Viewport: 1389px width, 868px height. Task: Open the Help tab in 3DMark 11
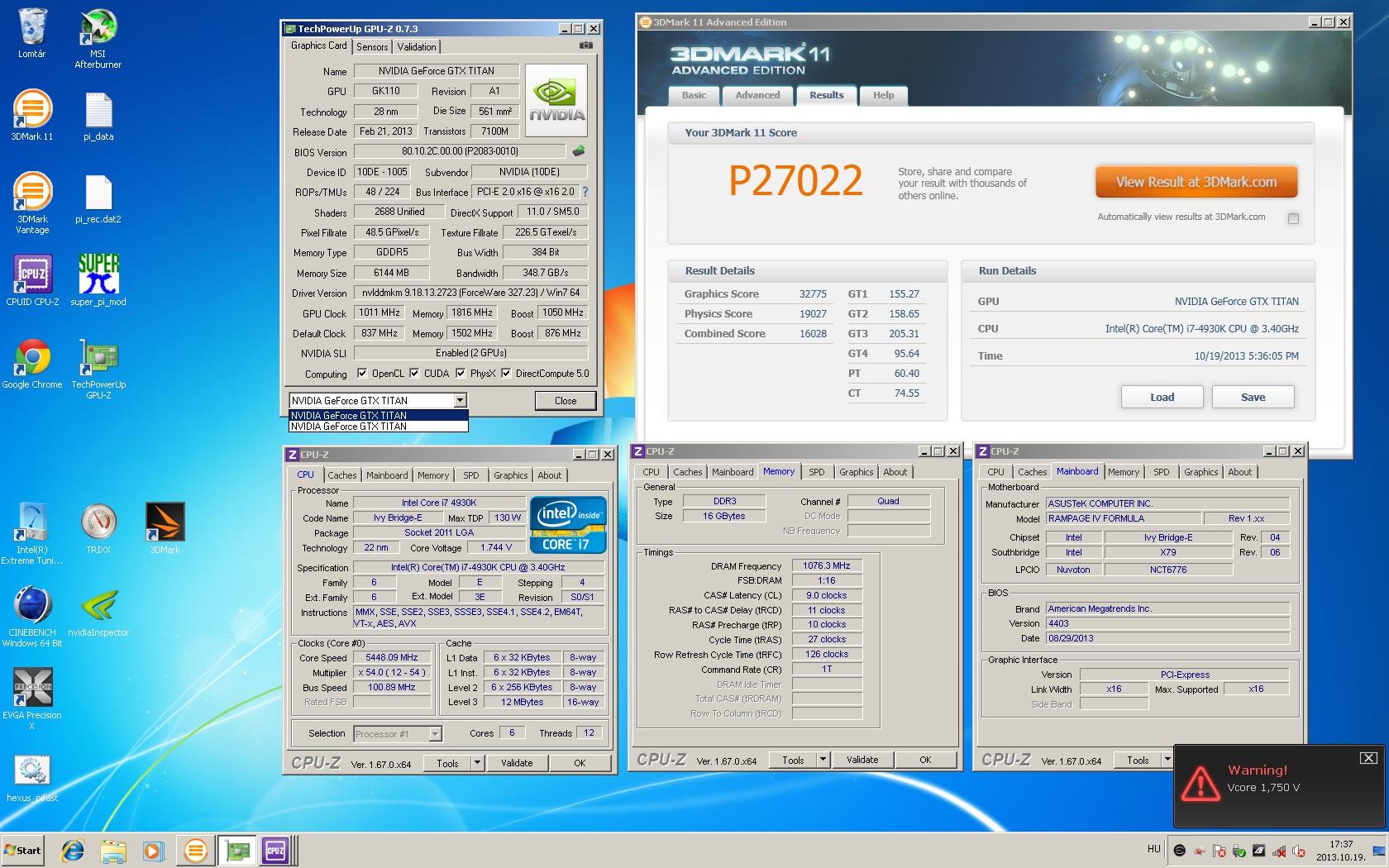(884, 96)
